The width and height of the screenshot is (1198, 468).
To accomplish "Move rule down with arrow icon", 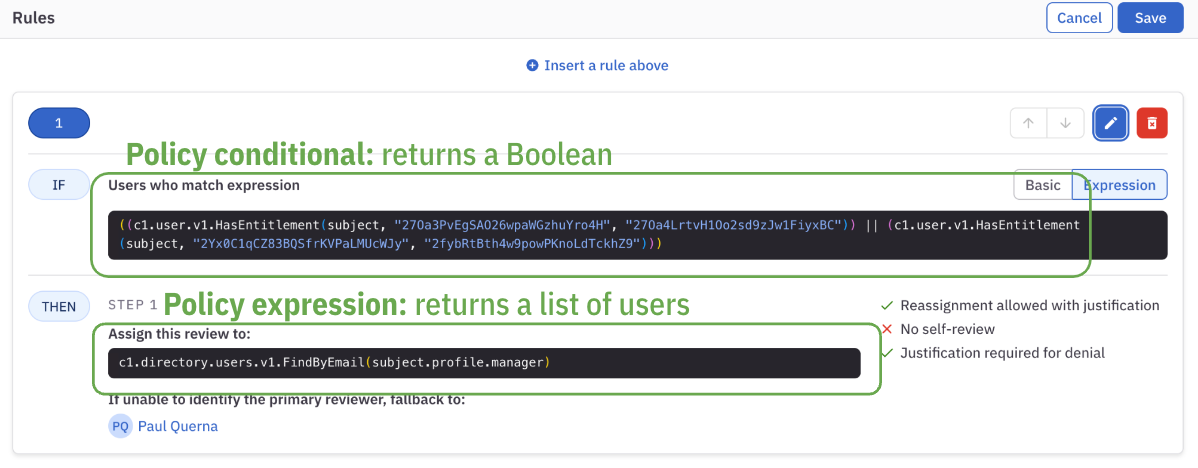I will pyautogui.click(x=1065, y=123).
